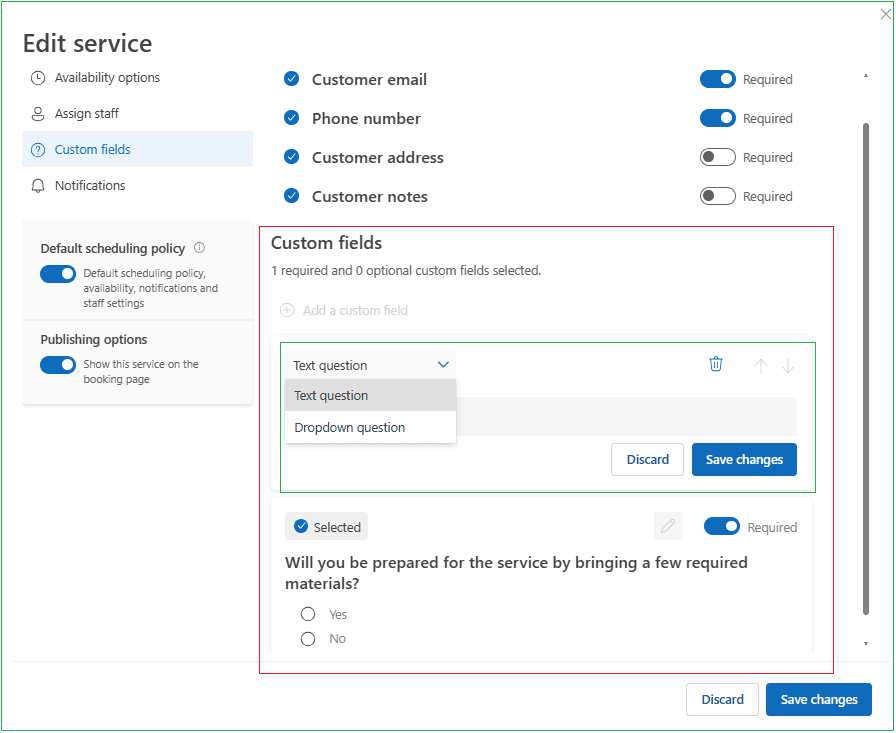Open the Custom fields section in sidebar
Image resolution: width=896 pixels, height=733 pixels.
pyautogui.click(x=137, y=149)
